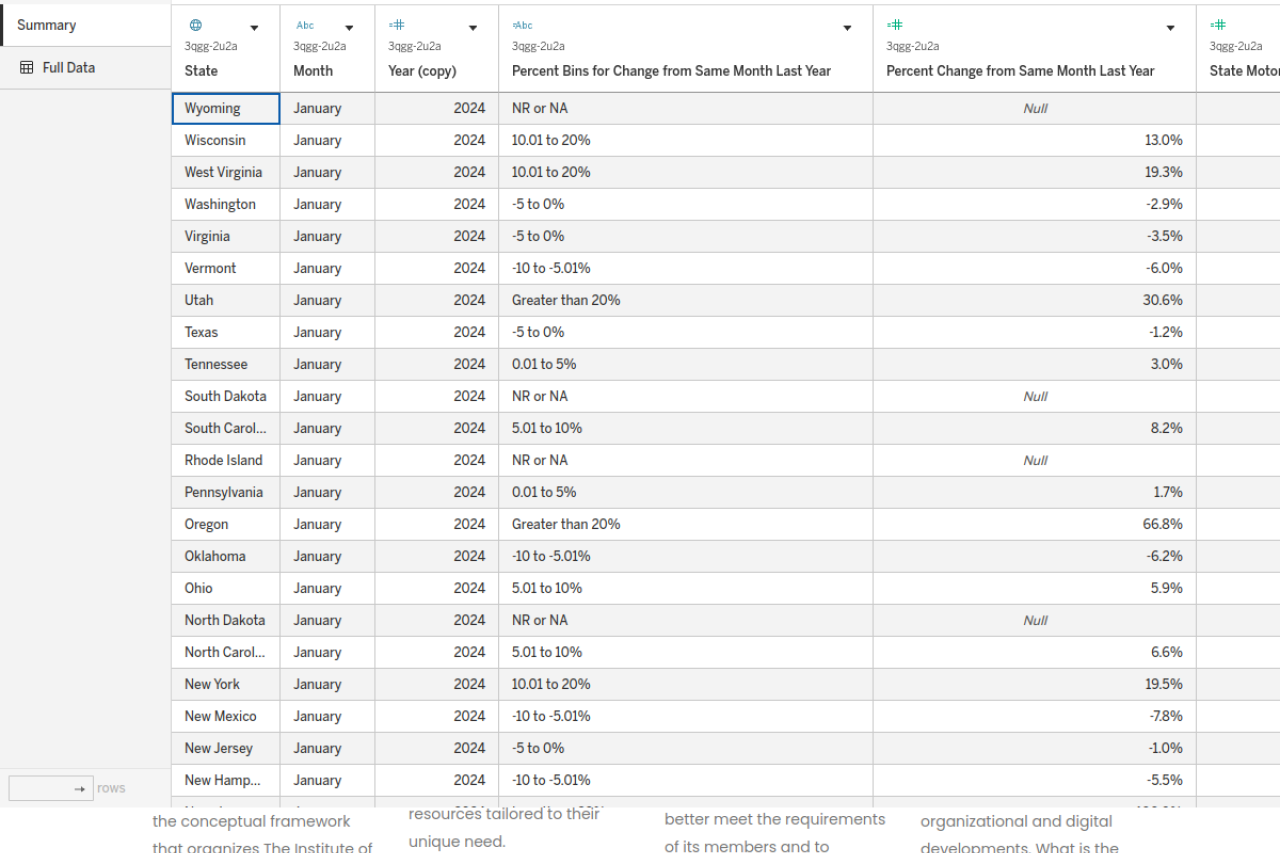This screenshot has height=853, width=1280.
Task: Click the Rhode Island cell
Action: pyautogui.click(x=226, y=460)
